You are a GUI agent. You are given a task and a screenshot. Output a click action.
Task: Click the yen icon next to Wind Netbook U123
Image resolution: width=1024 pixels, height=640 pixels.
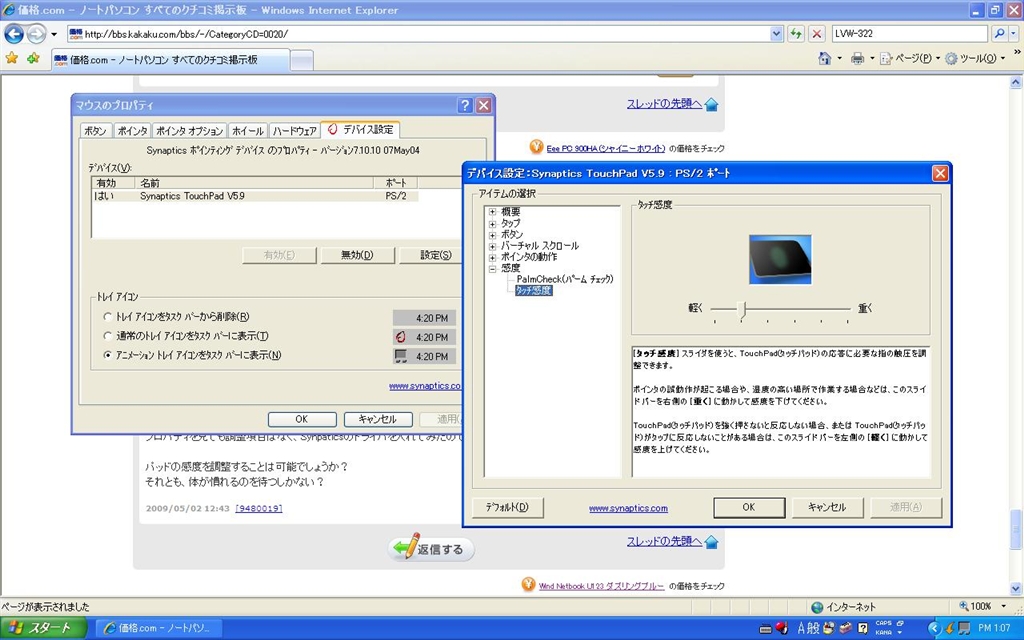pyautogui.click(x=528, y=584)
